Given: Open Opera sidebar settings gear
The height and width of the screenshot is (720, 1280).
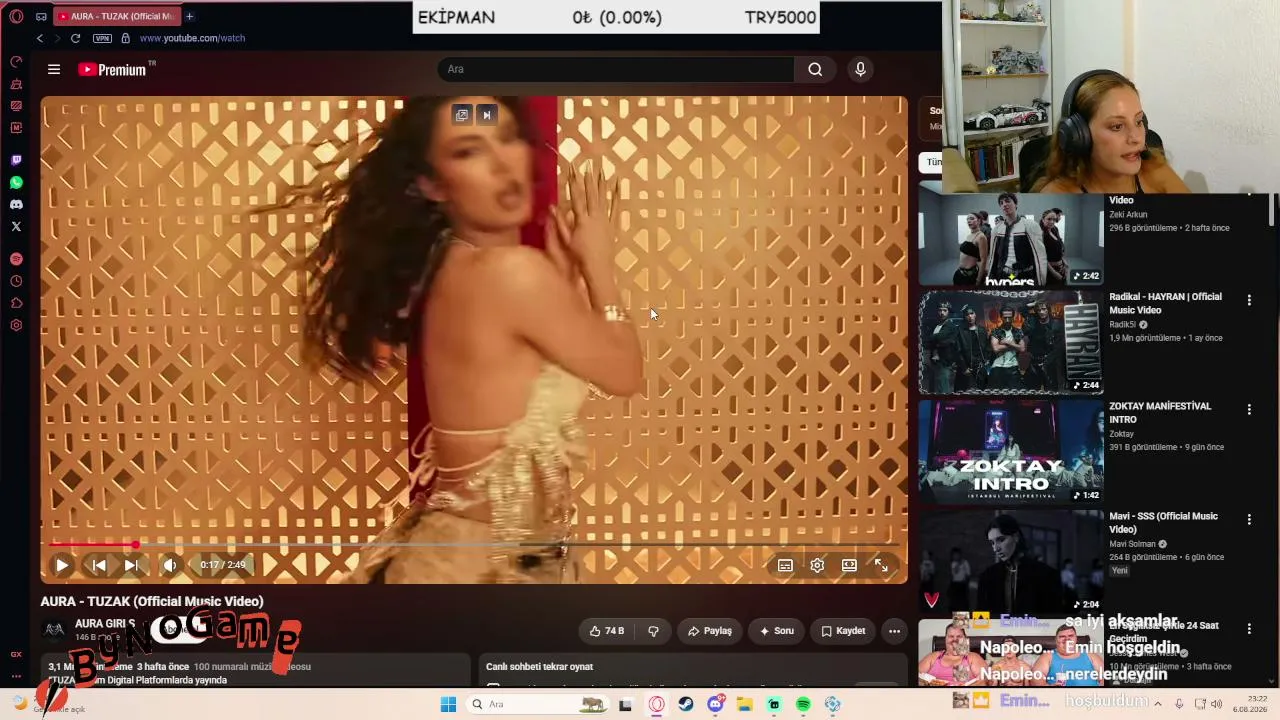Looking at the screenshot, I should (16, 325).
